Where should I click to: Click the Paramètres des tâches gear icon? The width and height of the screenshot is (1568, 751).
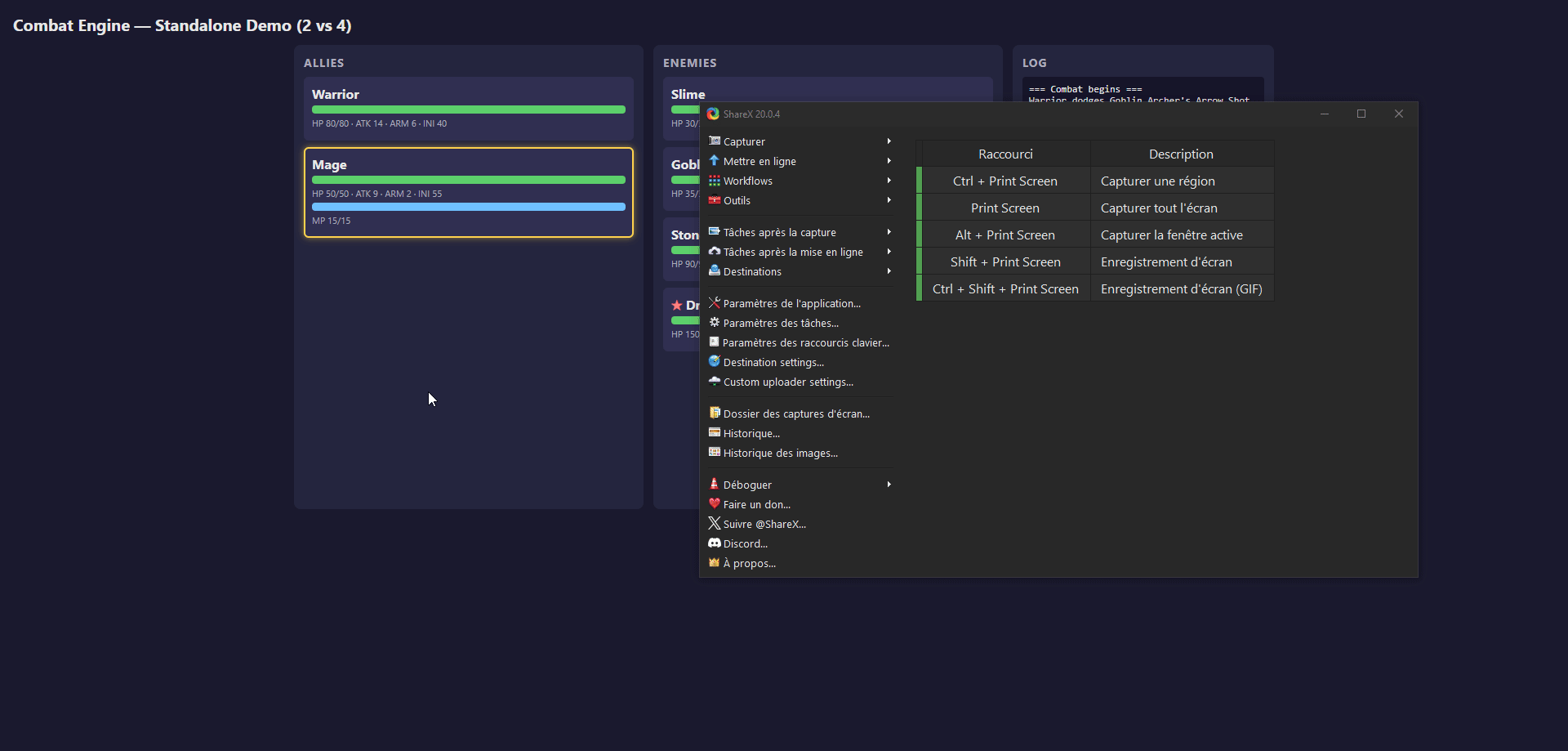[715, 323]
